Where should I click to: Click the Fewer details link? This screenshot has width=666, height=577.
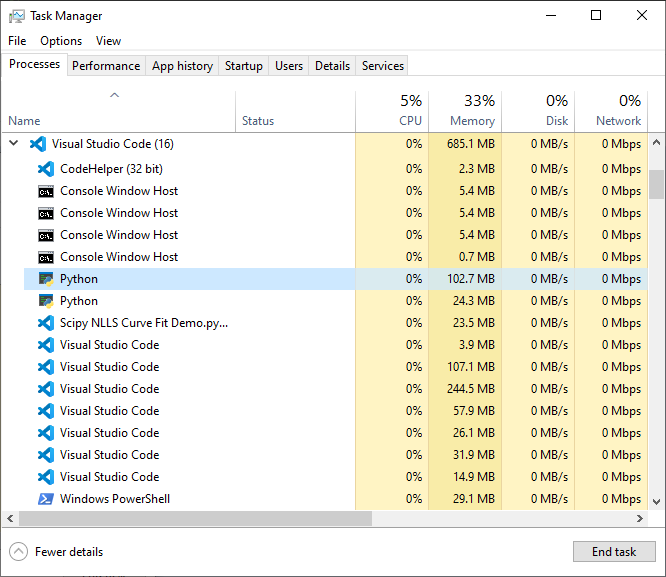(69, 552)
